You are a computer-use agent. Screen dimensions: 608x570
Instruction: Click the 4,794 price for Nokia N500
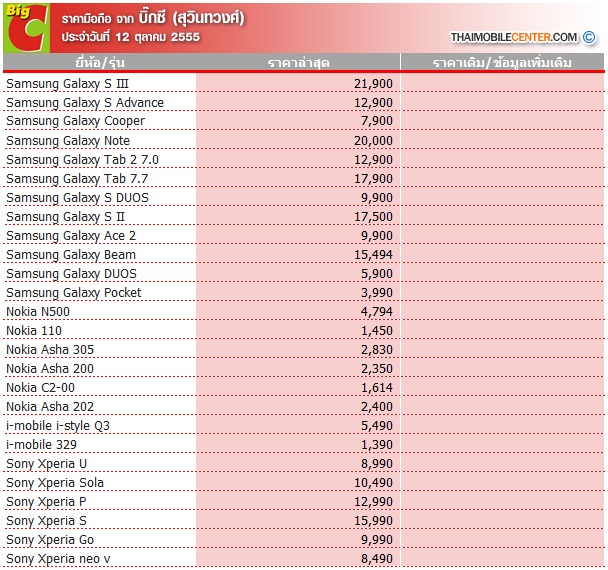[x=377, y=312]
